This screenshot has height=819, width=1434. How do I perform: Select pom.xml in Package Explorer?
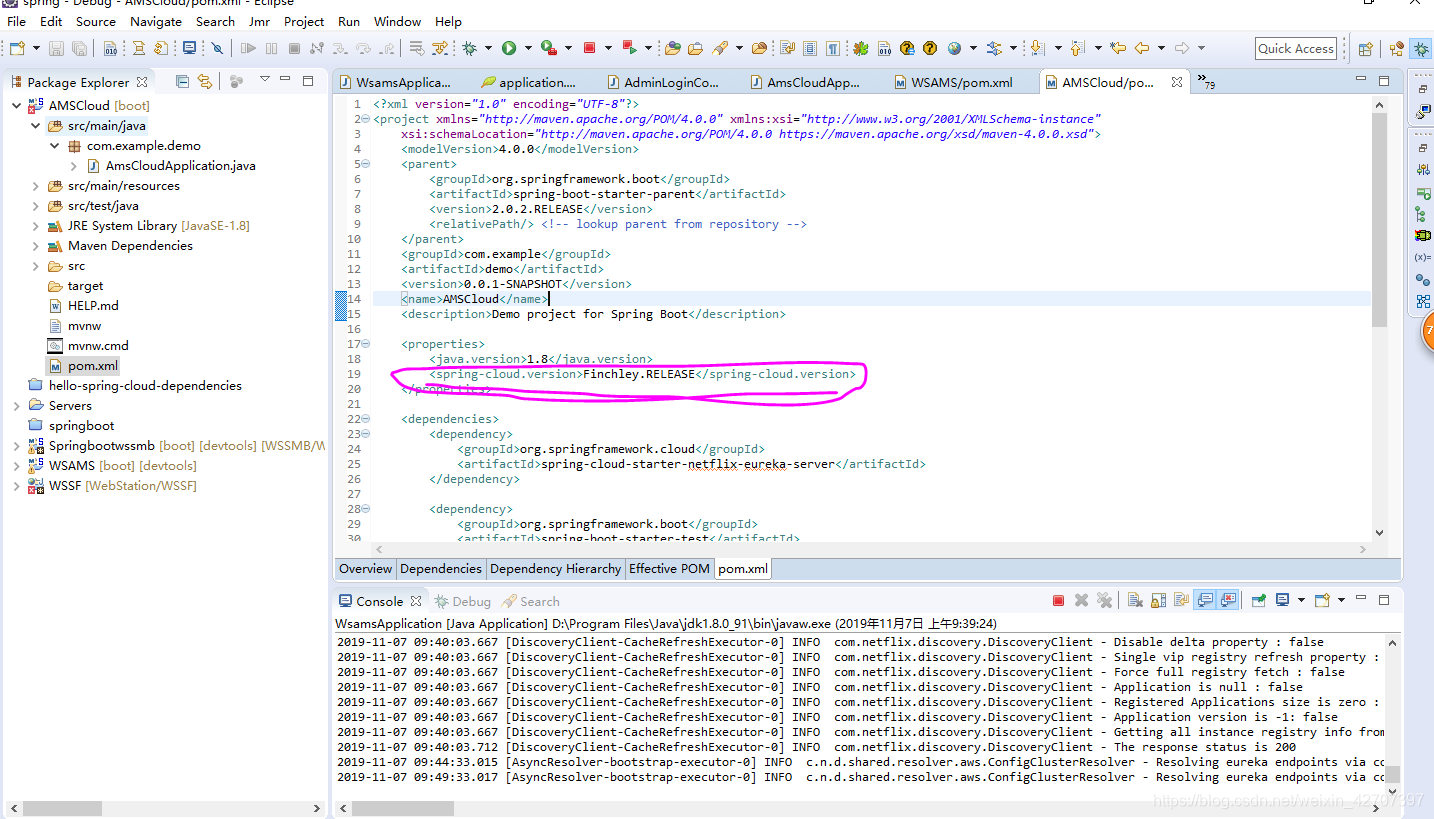93,366
